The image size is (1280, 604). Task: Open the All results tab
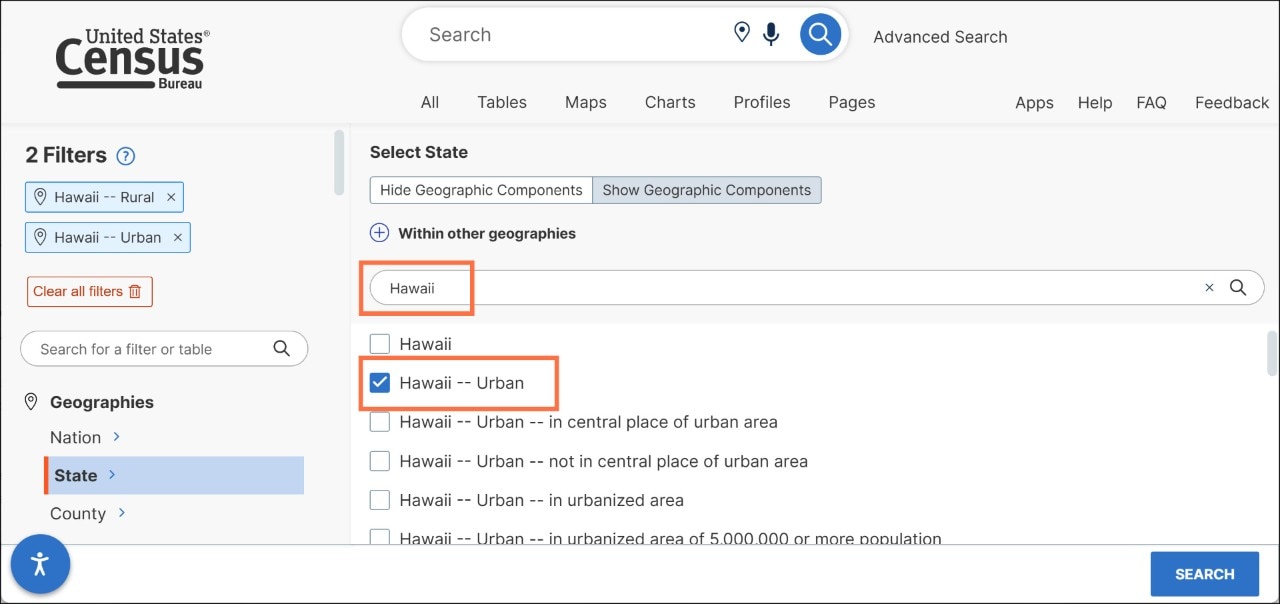point(430,102)
